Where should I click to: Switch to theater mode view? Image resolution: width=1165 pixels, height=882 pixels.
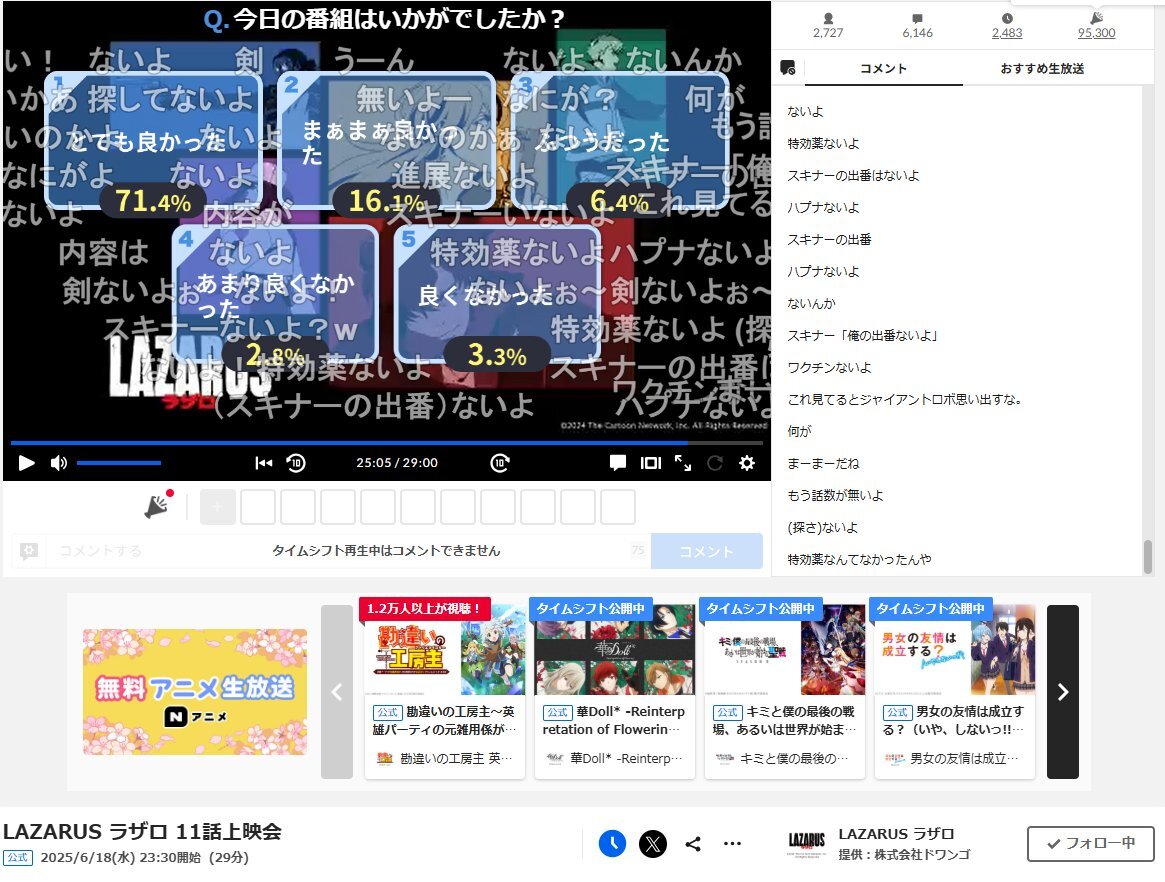(651, 463)
